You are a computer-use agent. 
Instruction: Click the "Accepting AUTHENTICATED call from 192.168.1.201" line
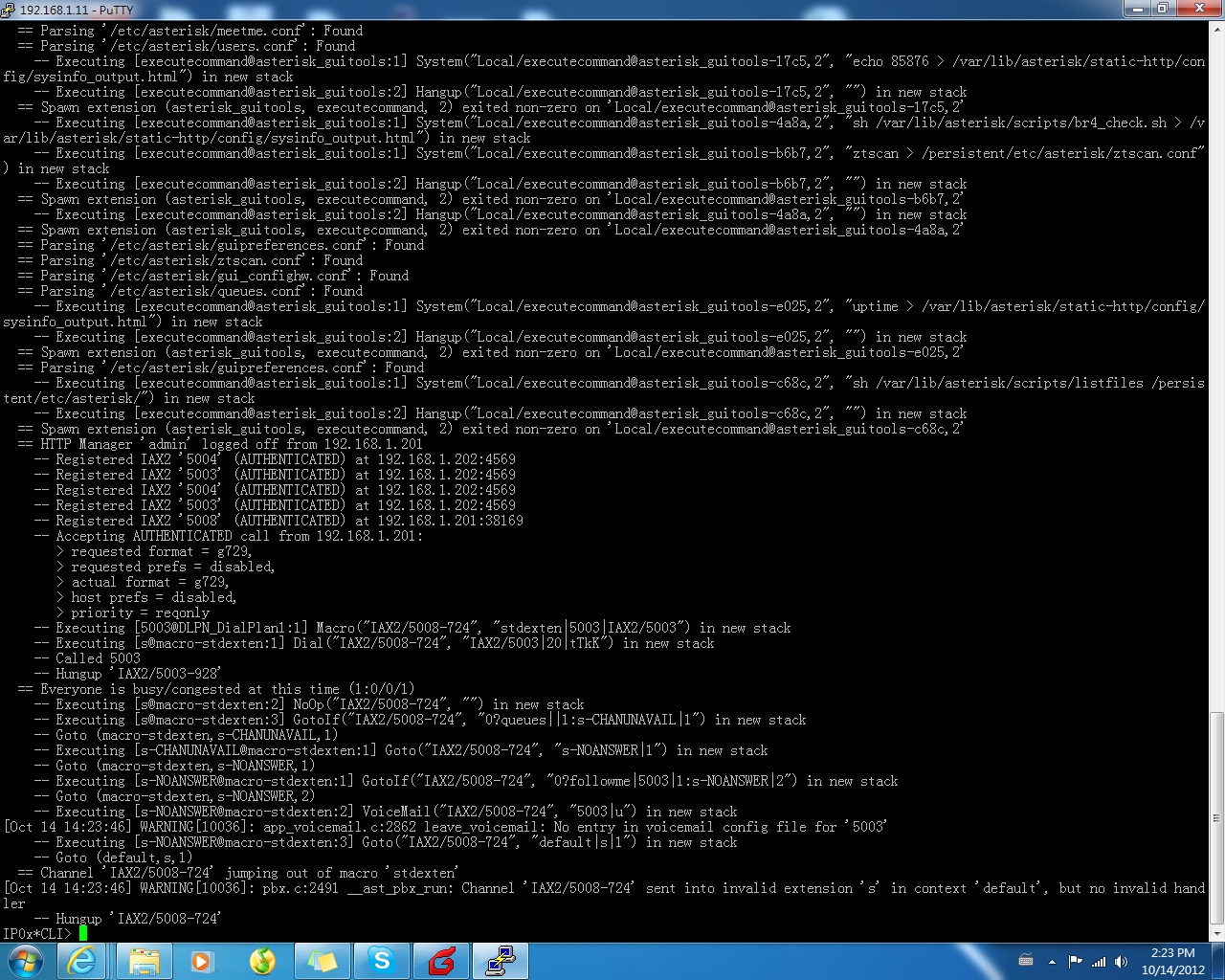tap(228, 536)
